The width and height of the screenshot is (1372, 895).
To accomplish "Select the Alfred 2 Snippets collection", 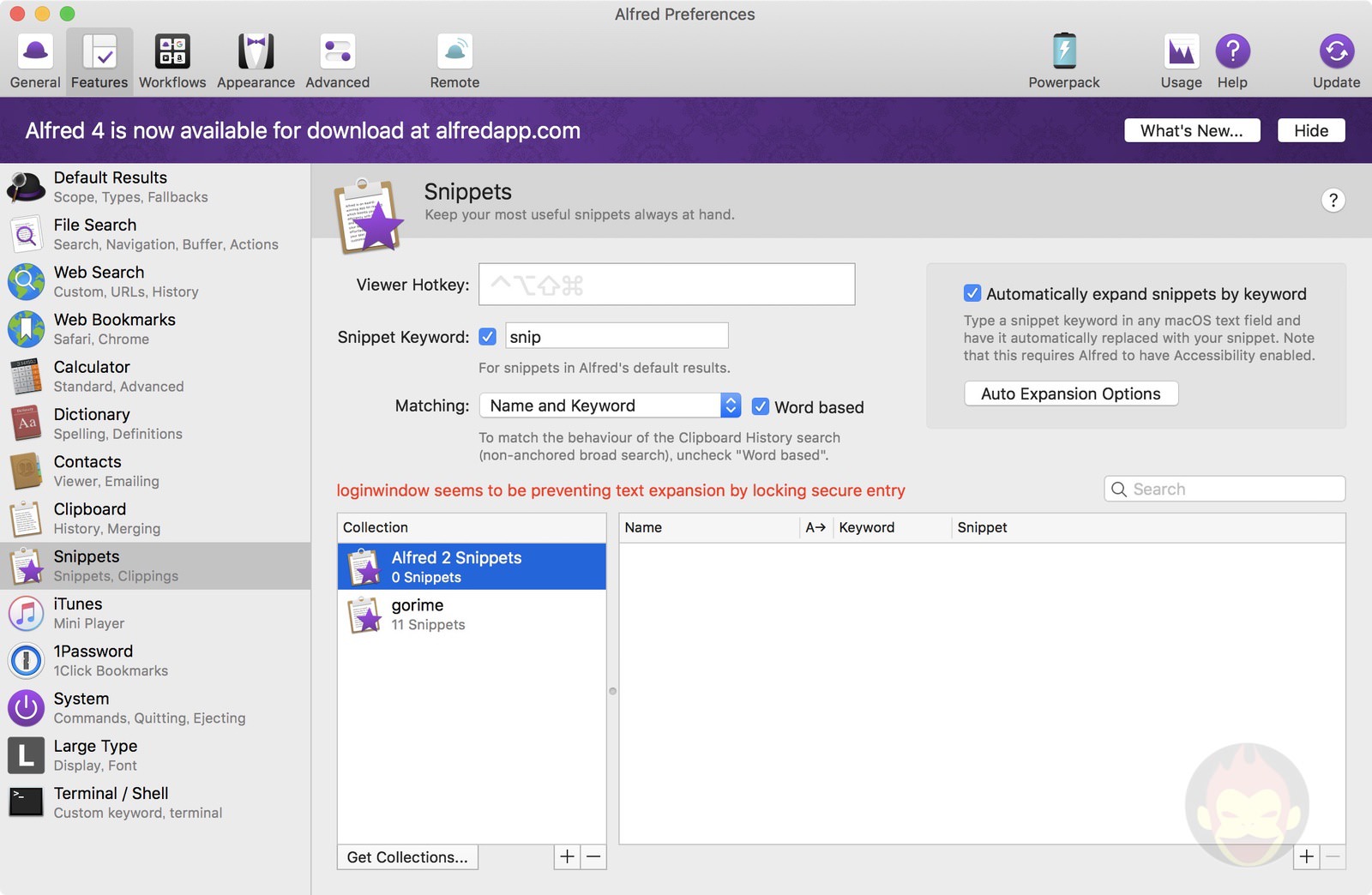I will pyautogui.click(x=472, y=567).
